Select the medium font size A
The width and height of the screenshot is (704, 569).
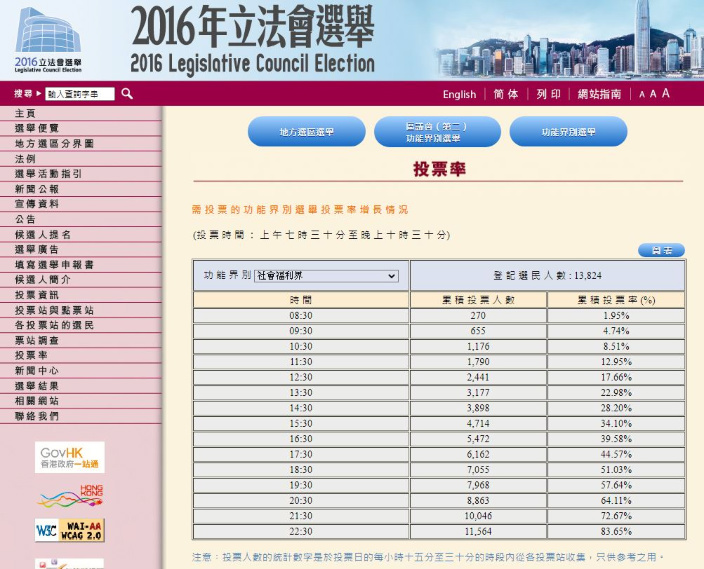[x=653, y=94]
